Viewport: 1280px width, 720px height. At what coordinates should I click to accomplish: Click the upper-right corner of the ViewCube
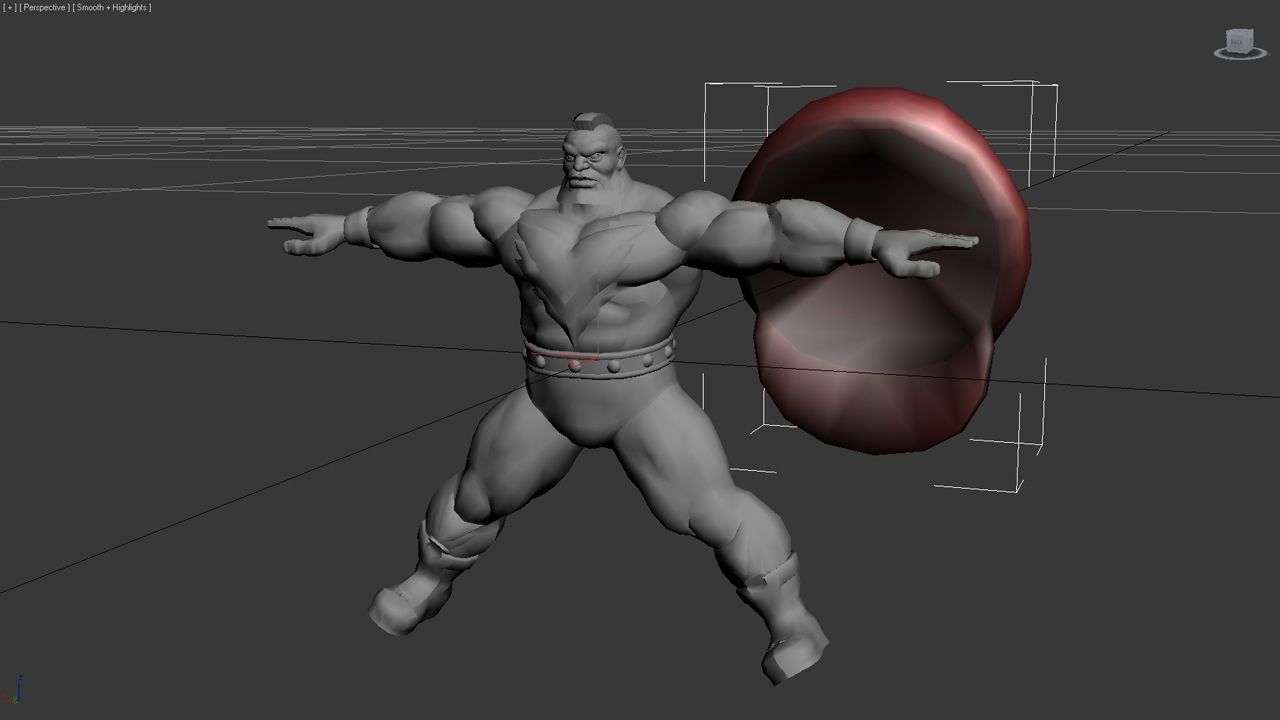(x=1252, y=29)
